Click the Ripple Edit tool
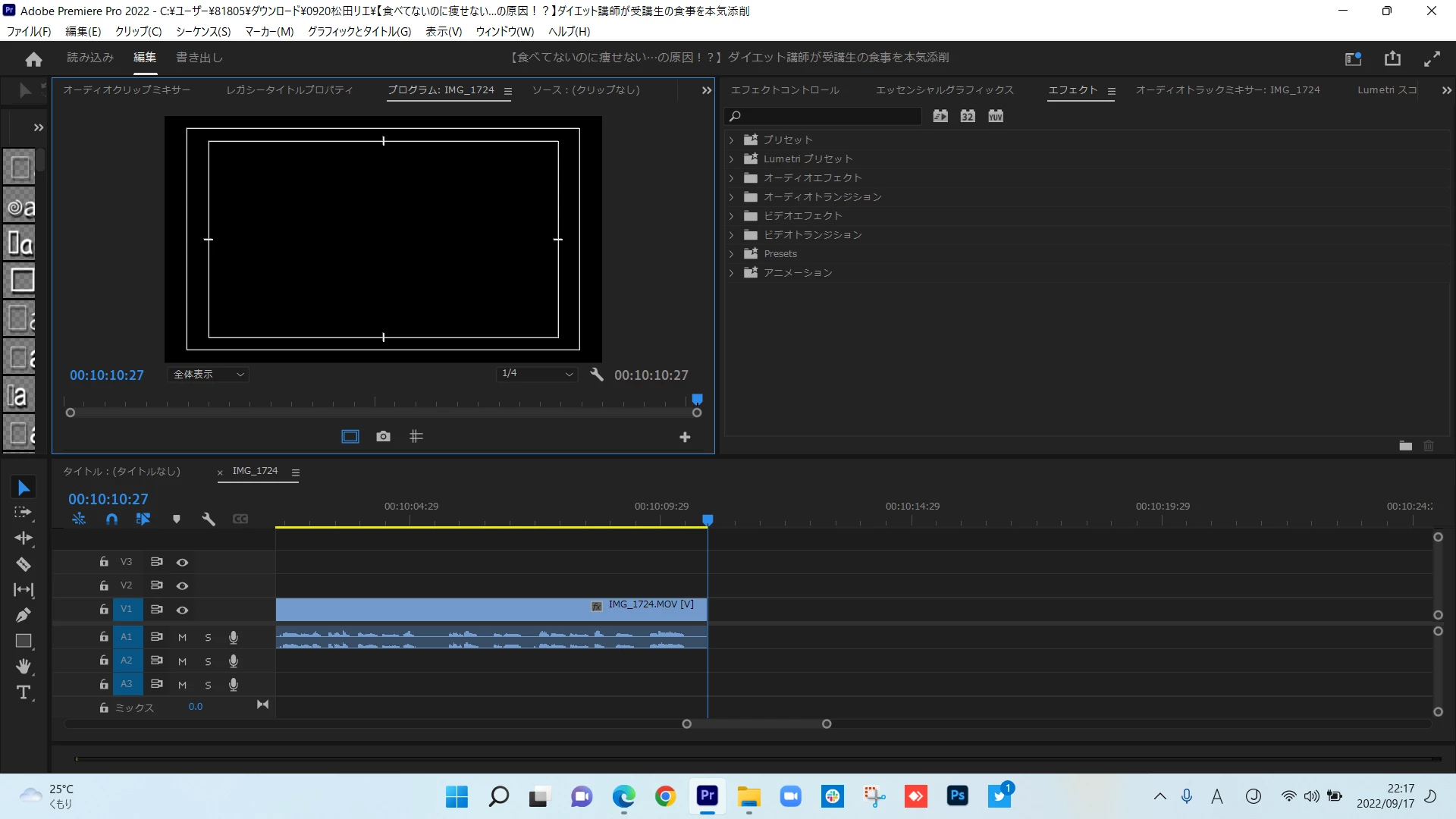Screen dimensions: 1456x819 coord(24,538)
